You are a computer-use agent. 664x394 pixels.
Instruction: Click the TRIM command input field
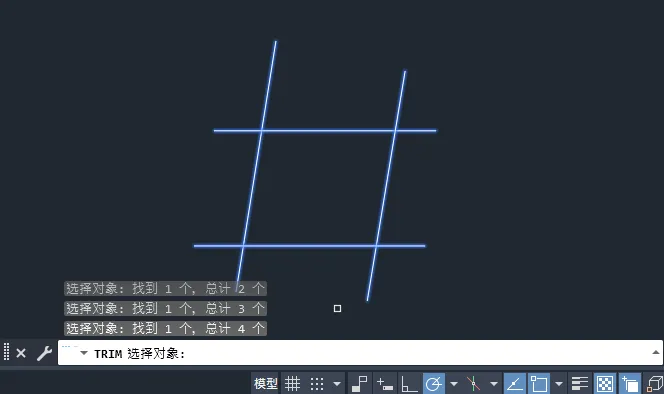360,352
